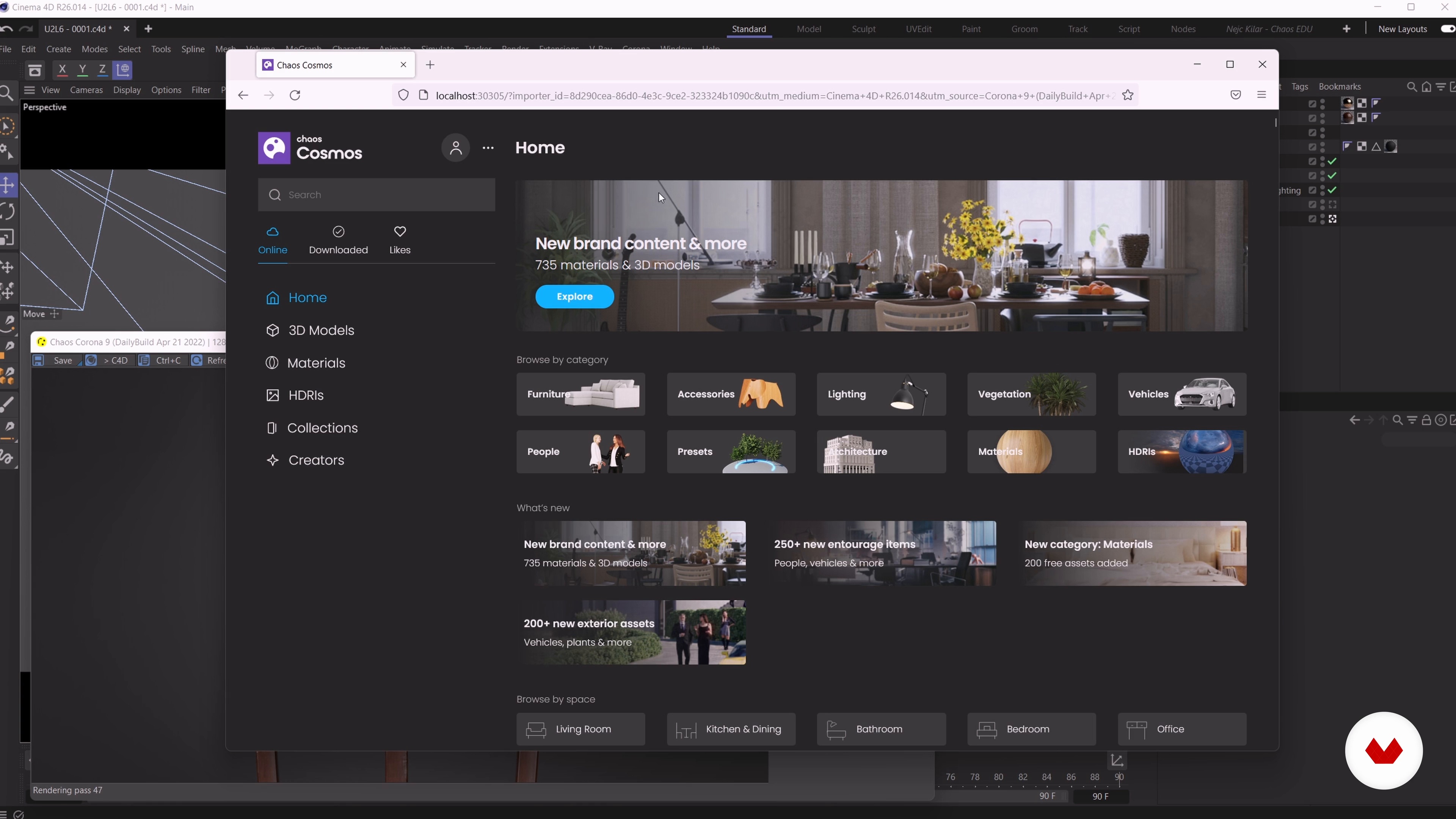Open Creators in Cosmos sidebar
The height and width of the screenshot is (819, 1456).
(x=305, y=461)
